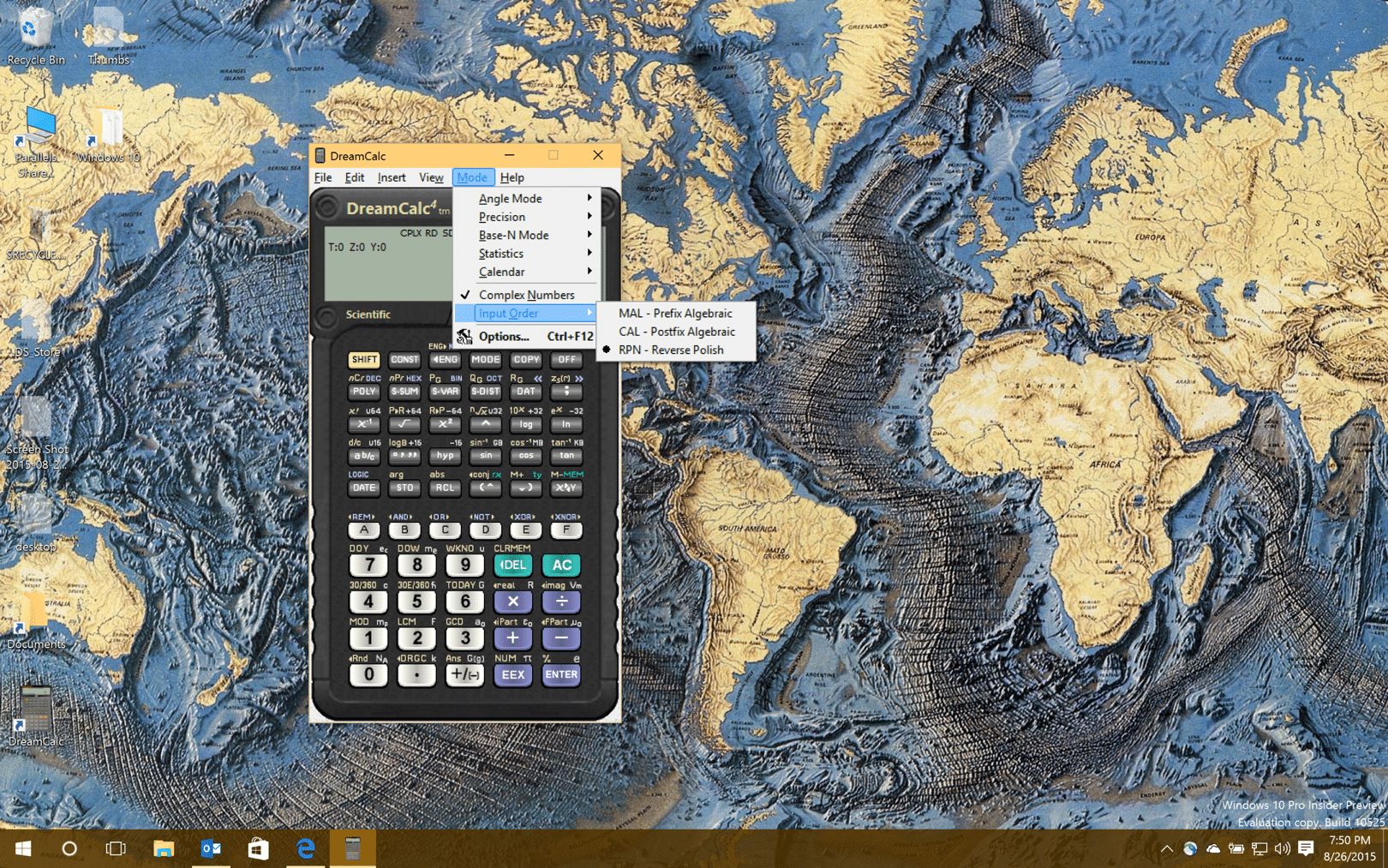The image size is (1388, 868).
Task: Click the DATE key
Action: pos(364,488)
